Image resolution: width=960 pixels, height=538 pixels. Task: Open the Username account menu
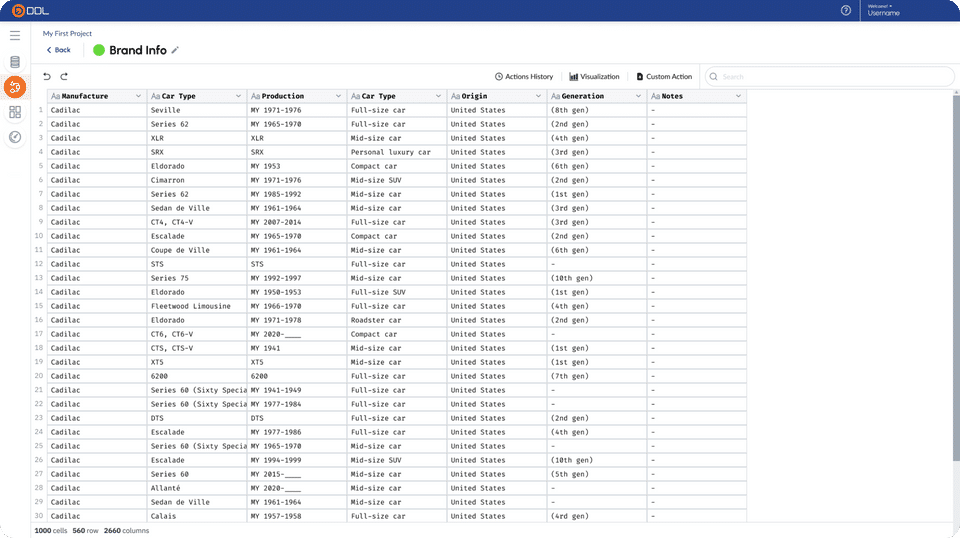(883, 10)
